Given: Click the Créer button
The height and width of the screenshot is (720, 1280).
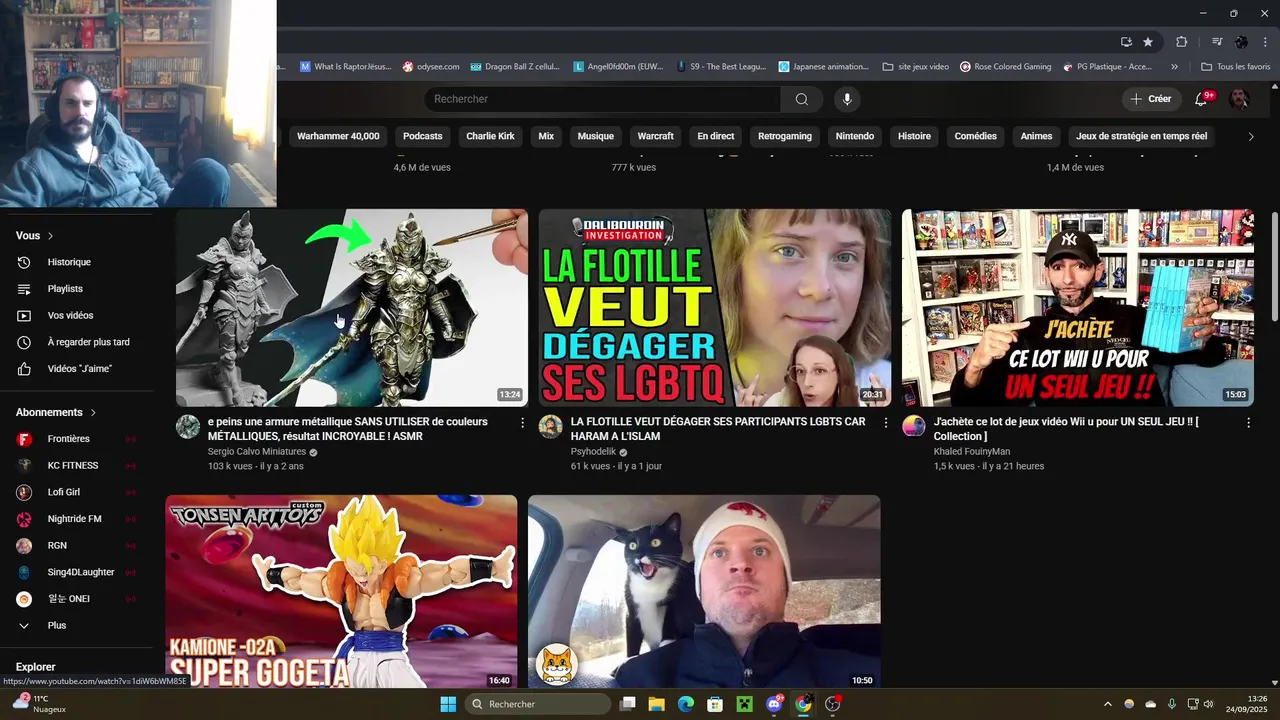Looking at the screenshot, I should pyautogui.click(x=1151, y=99).
